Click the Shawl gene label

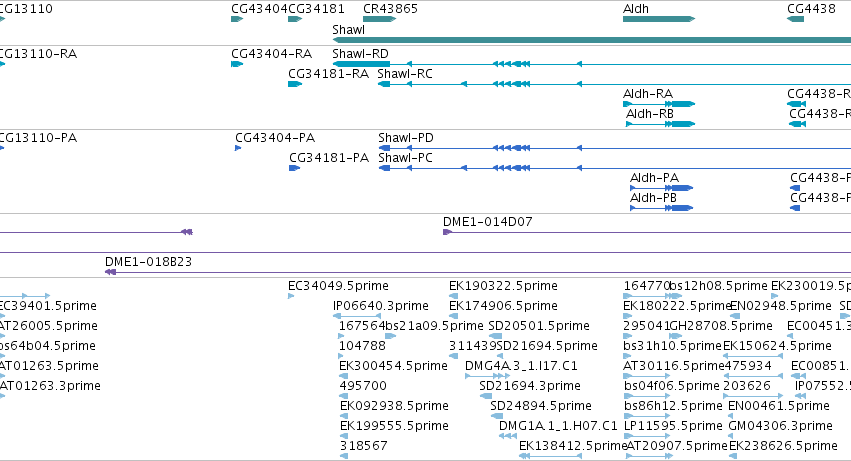point(348,30)
